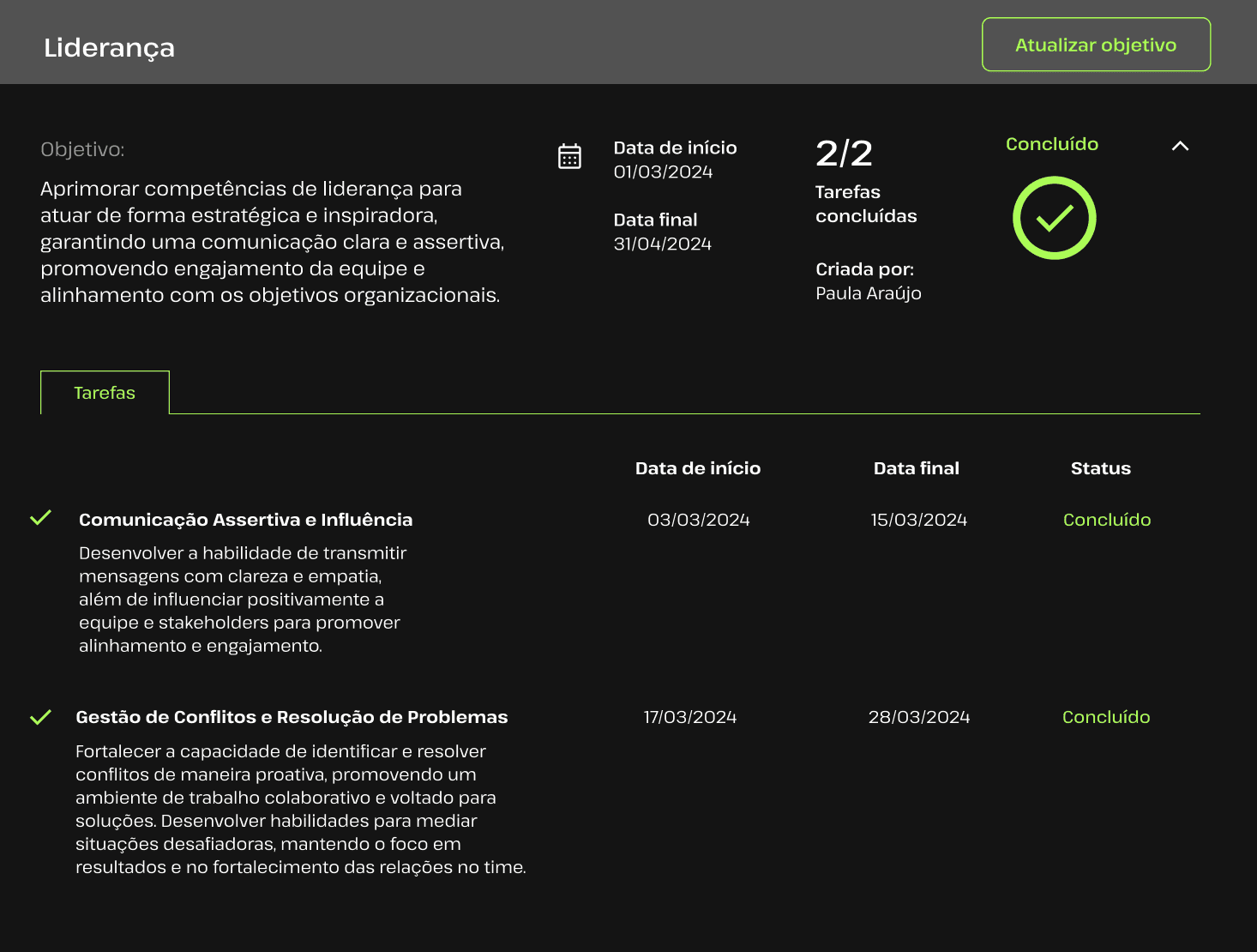Image resolution: width=1257 pixels, height=952 pixels.
Task: Click the calendar icon beside Data de início
Action: tap(569, 156)
